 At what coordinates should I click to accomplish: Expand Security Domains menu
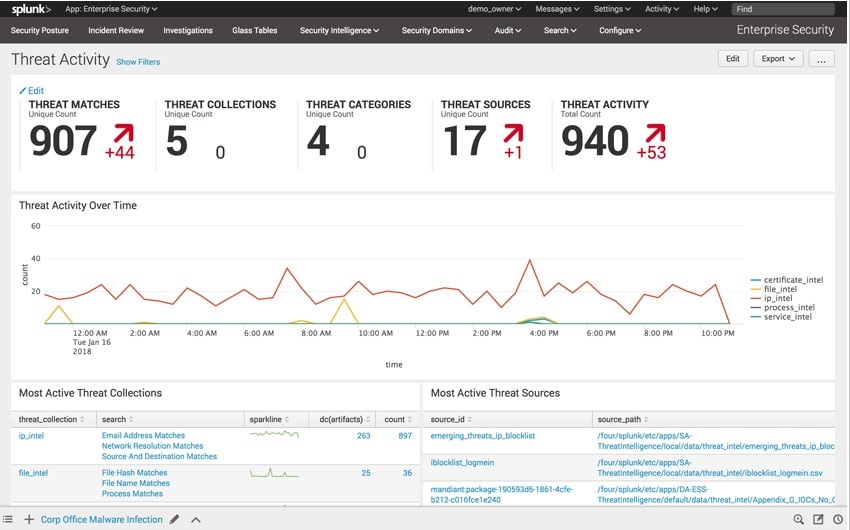pos(437,30)
